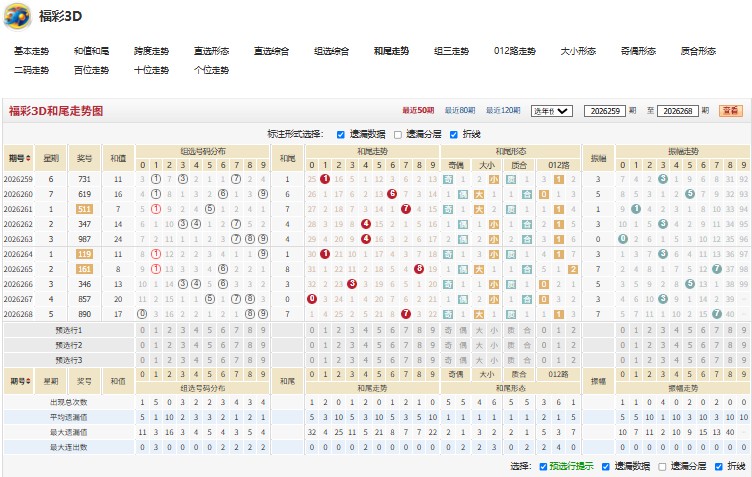Image resolution: width=752 pixels, height=477 pixels.
Task: Click the 福彩3D和尾走势图 title
Action: click(56, 111)
